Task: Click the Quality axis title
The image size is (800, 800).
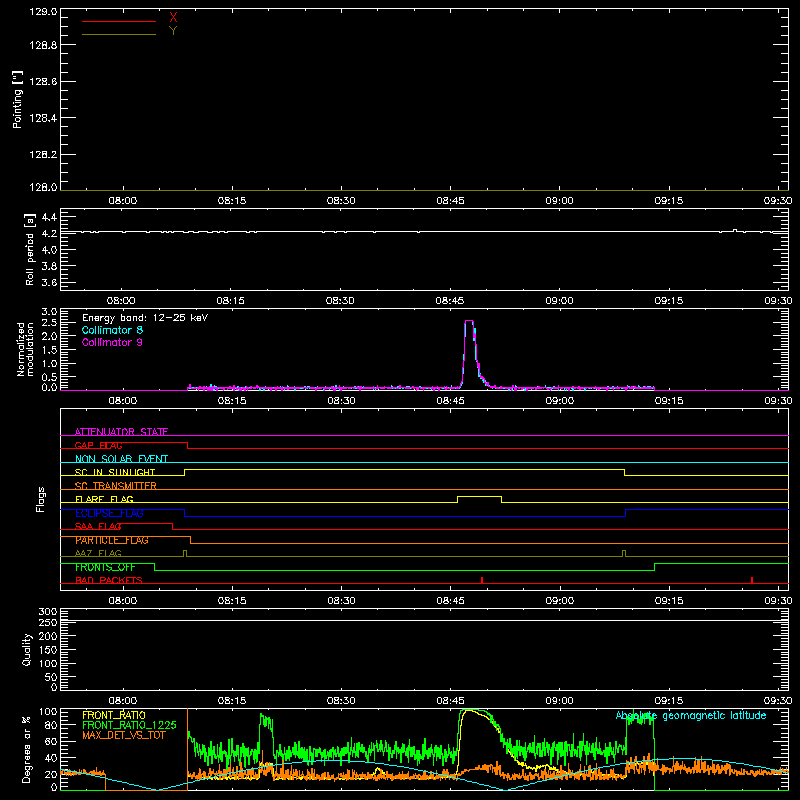Action: click(27, 649)
